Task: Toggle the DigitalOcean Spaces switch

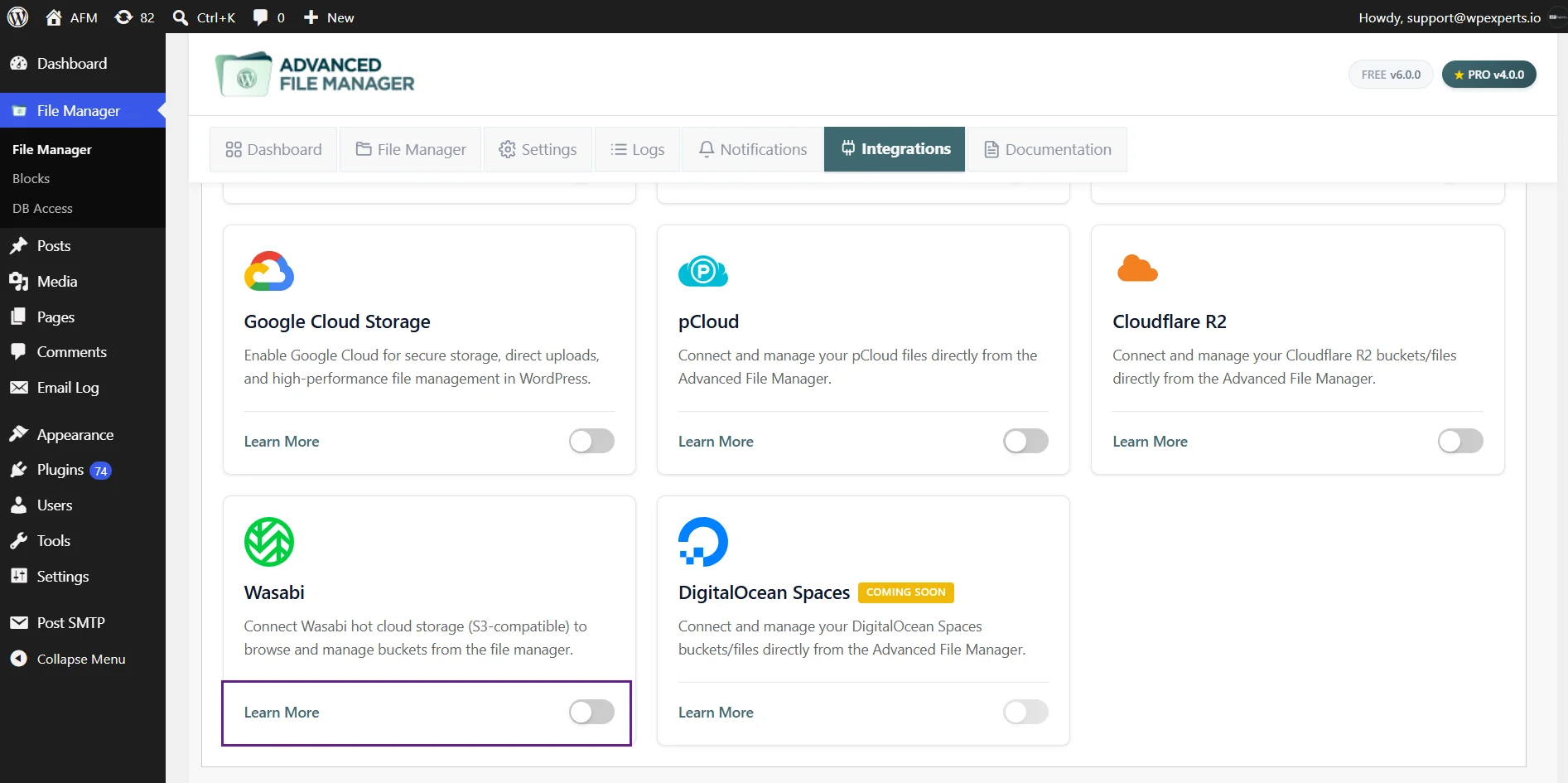Action: pyautogui.click(x=1025, y=712)
